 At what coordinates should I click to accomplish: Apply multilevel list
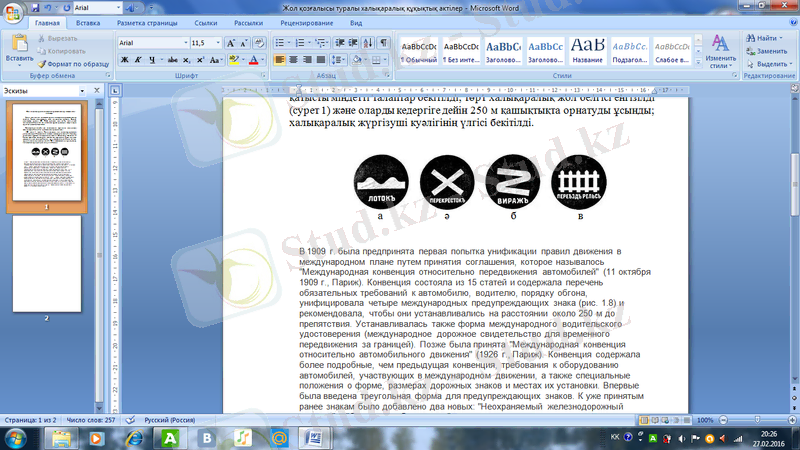(x=320, y=43)
